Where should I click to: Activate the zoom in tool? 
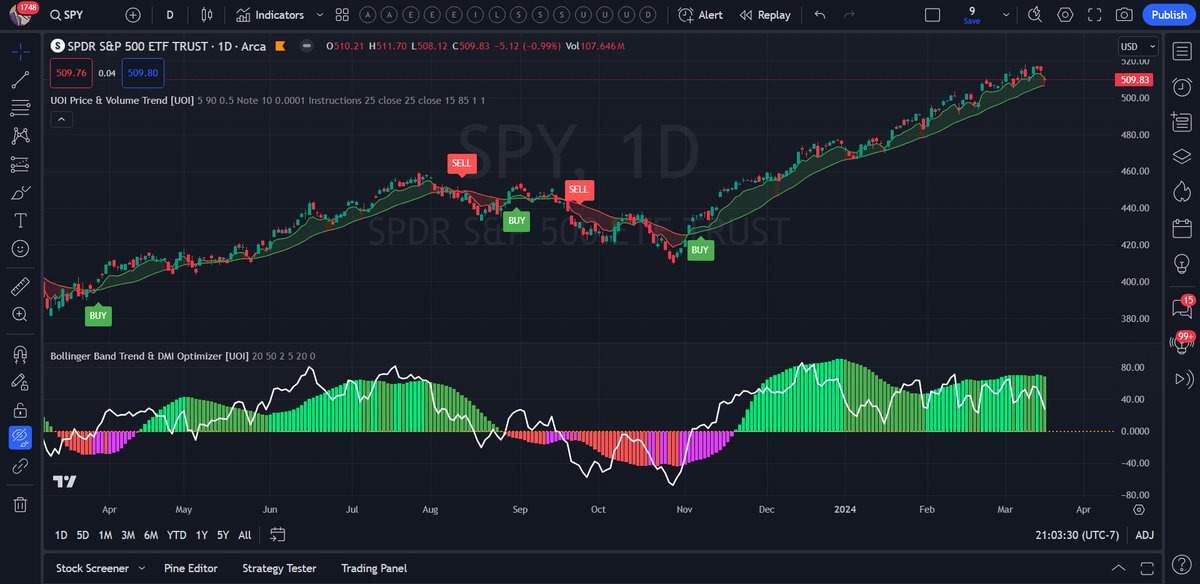(20, 315)
